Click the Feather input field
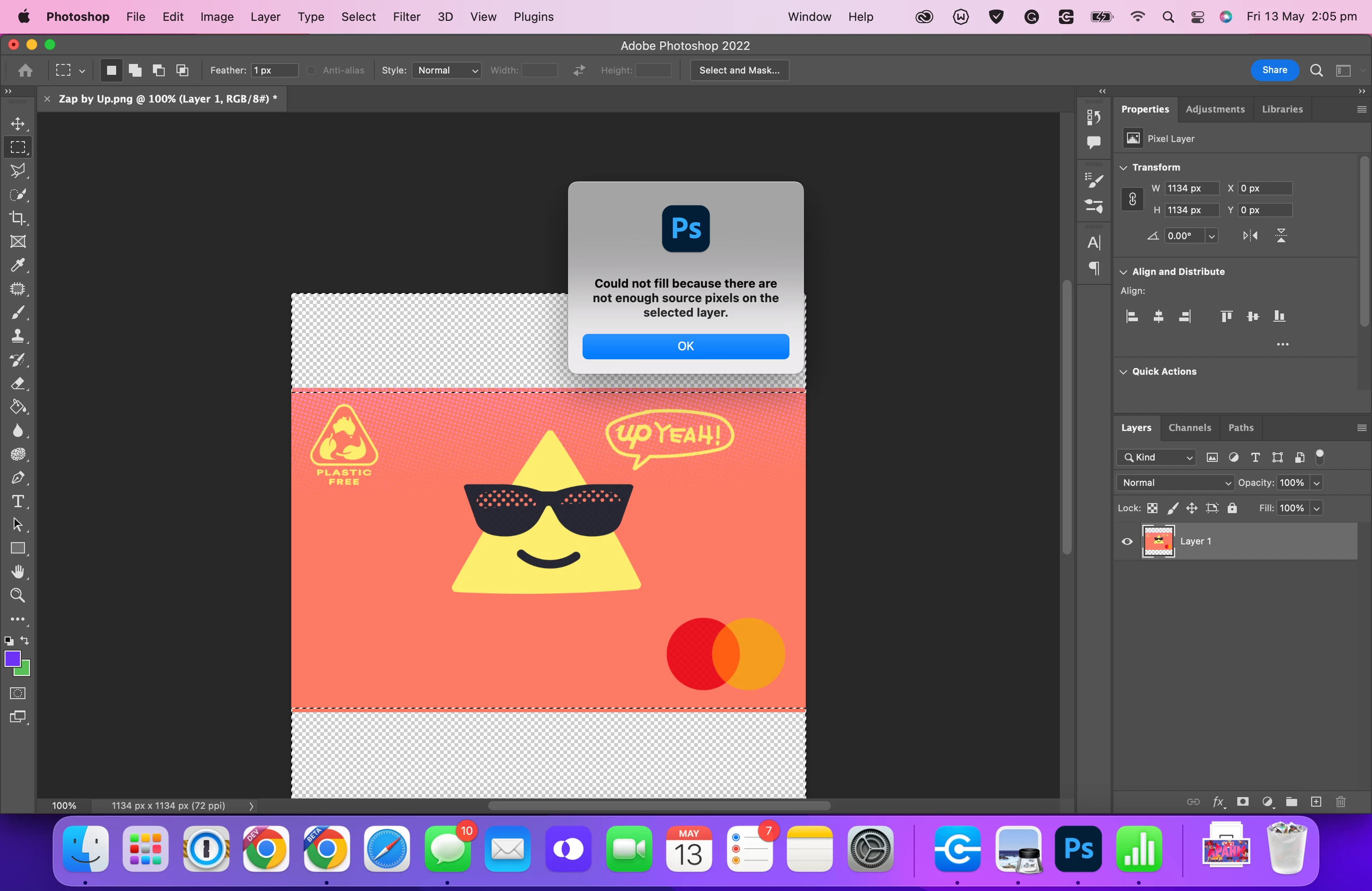Viewport: 1372px width, 891px height. 274,70
